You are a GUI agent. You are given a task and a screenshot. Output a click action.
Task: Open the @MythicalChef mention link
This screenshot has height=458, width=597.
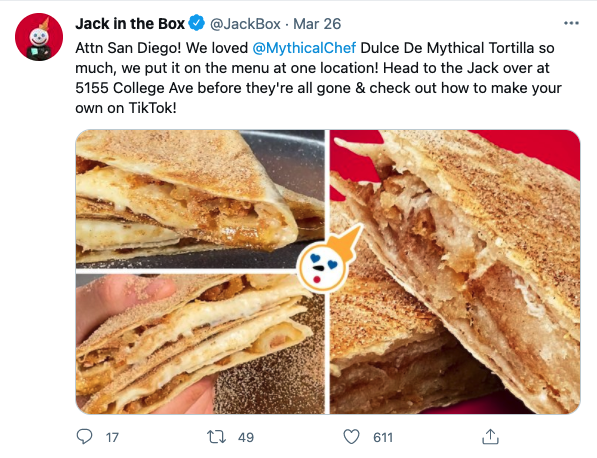(x=304, y=48)
